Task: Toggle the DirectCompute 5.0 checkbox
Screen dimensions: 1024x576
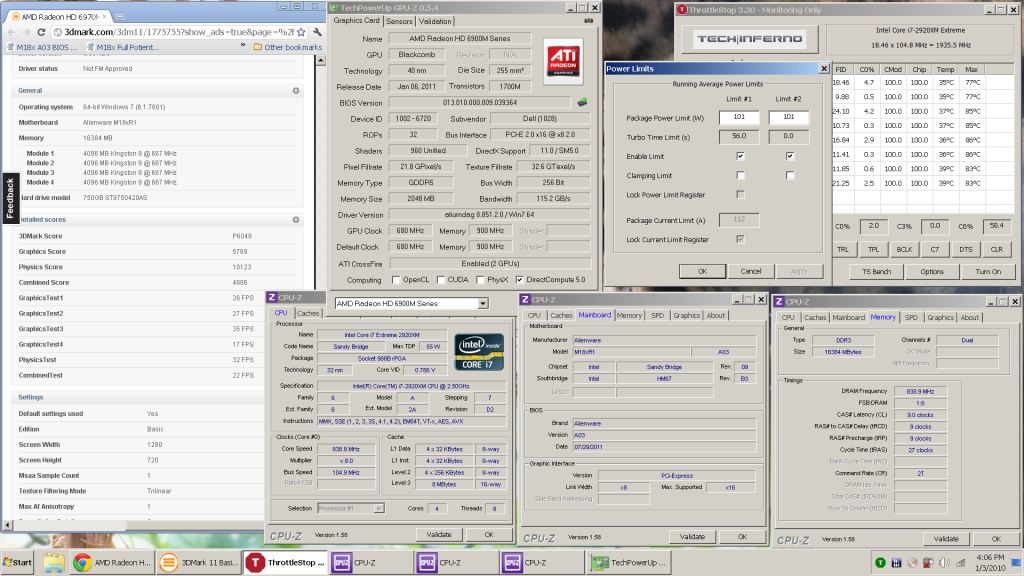Action: coord(519,280)
